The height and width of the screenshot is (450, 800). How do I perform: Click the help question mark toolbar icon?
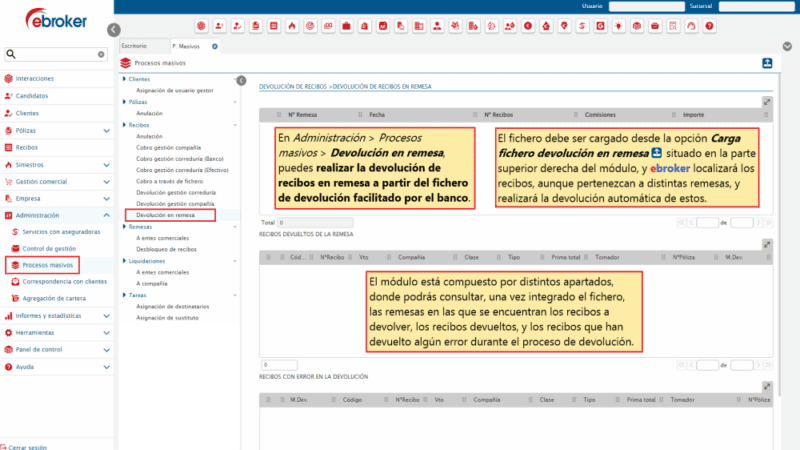click(709, 25)
